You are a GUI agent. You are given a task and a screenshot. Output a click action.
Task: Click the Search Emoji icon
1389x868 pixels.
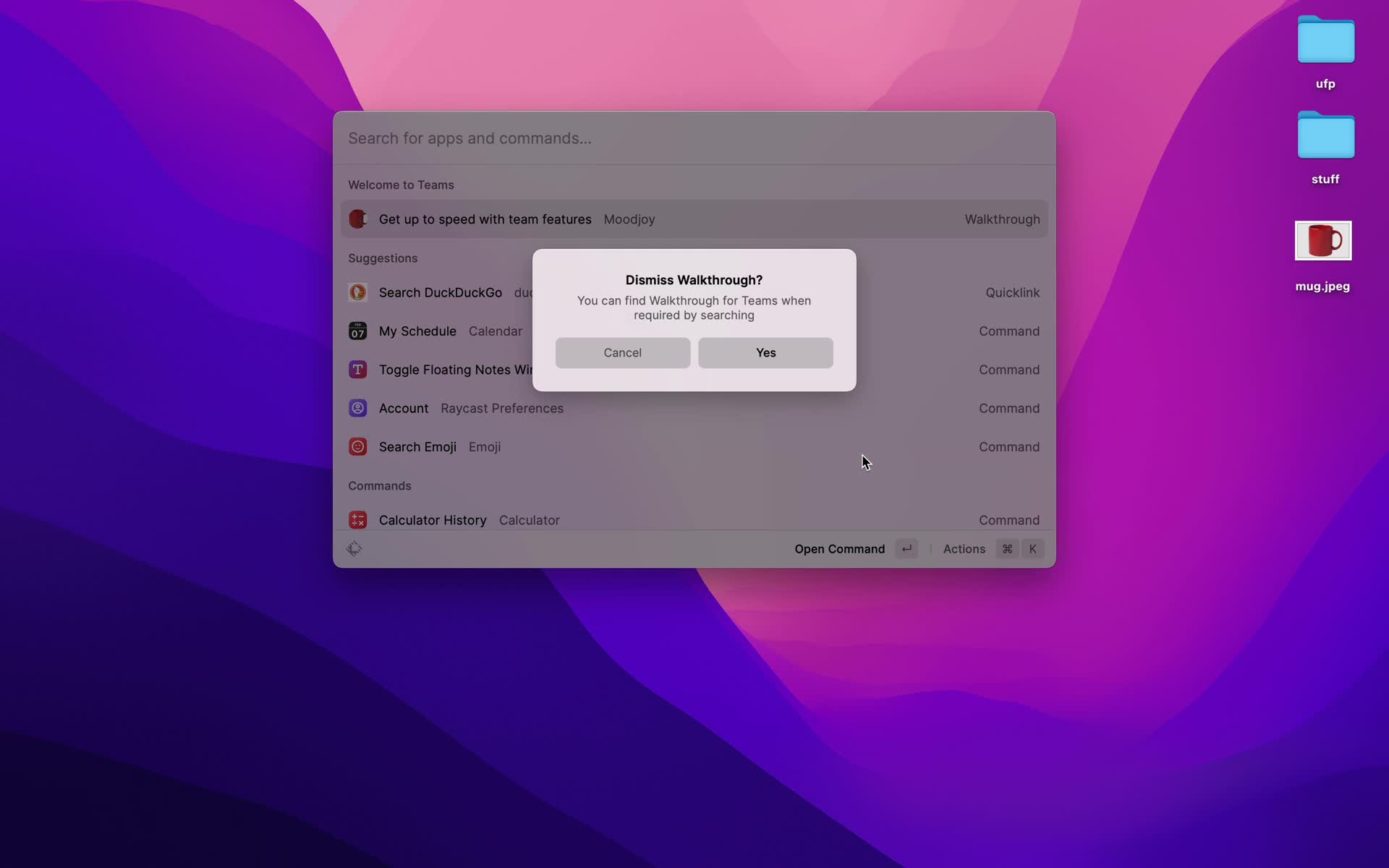(x=358, y=447)
